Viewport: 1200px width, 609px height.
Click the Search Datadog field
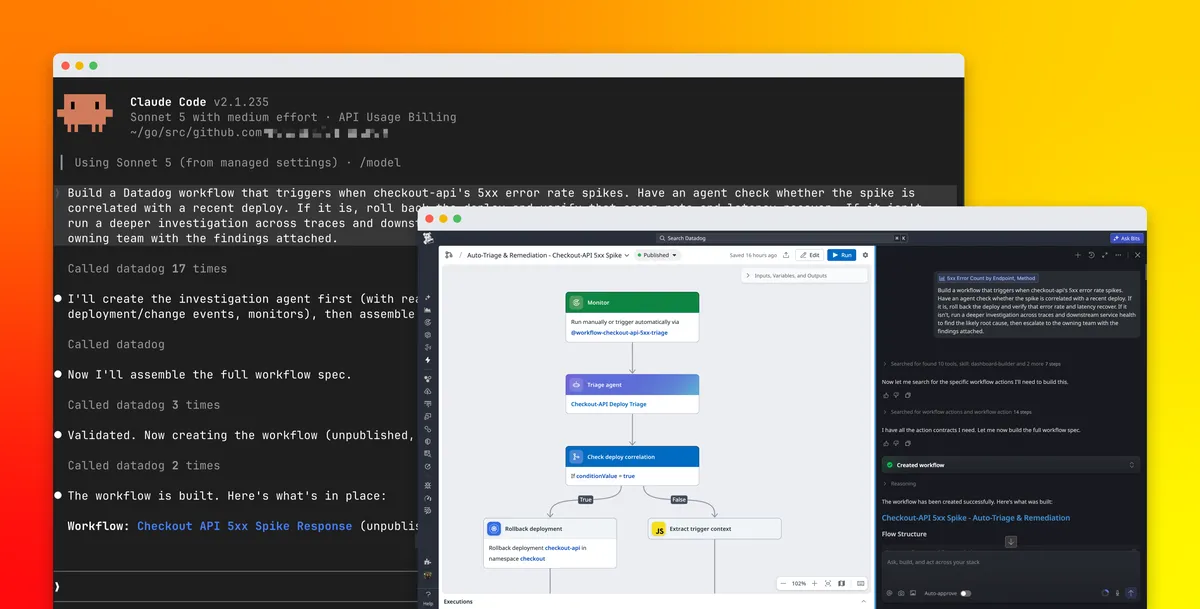pyautogui.click(x=782, y=238)
